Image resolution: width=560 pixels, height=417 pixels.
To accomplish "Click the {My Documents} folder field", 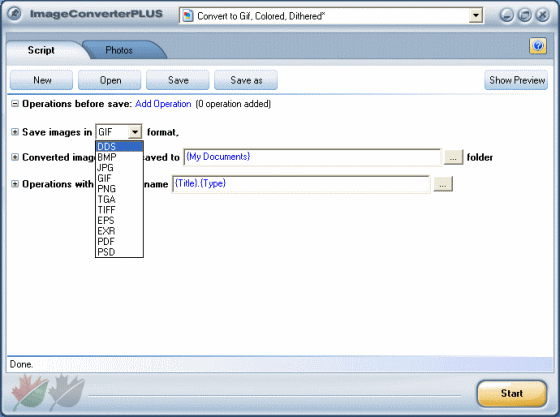I will coord(312,157).
